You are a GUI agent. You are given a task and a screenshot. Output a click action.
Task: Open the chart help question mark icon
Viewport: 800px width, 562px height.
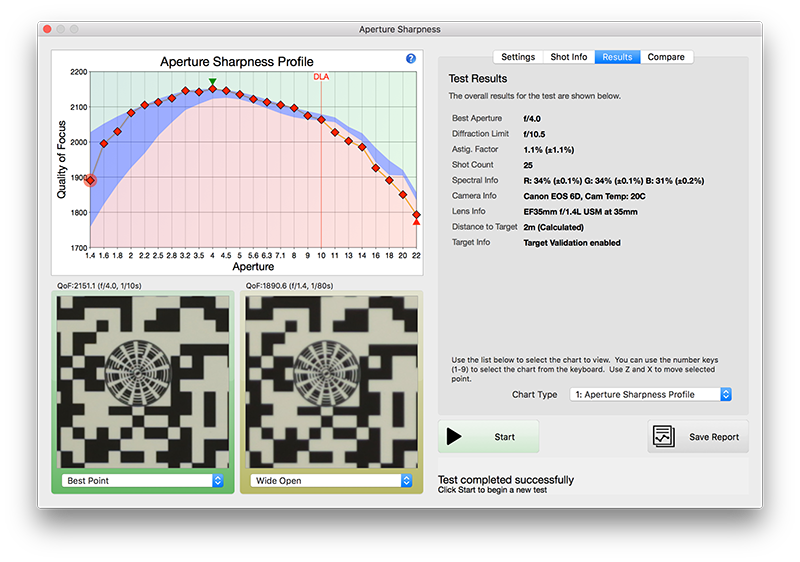(411, 59)
